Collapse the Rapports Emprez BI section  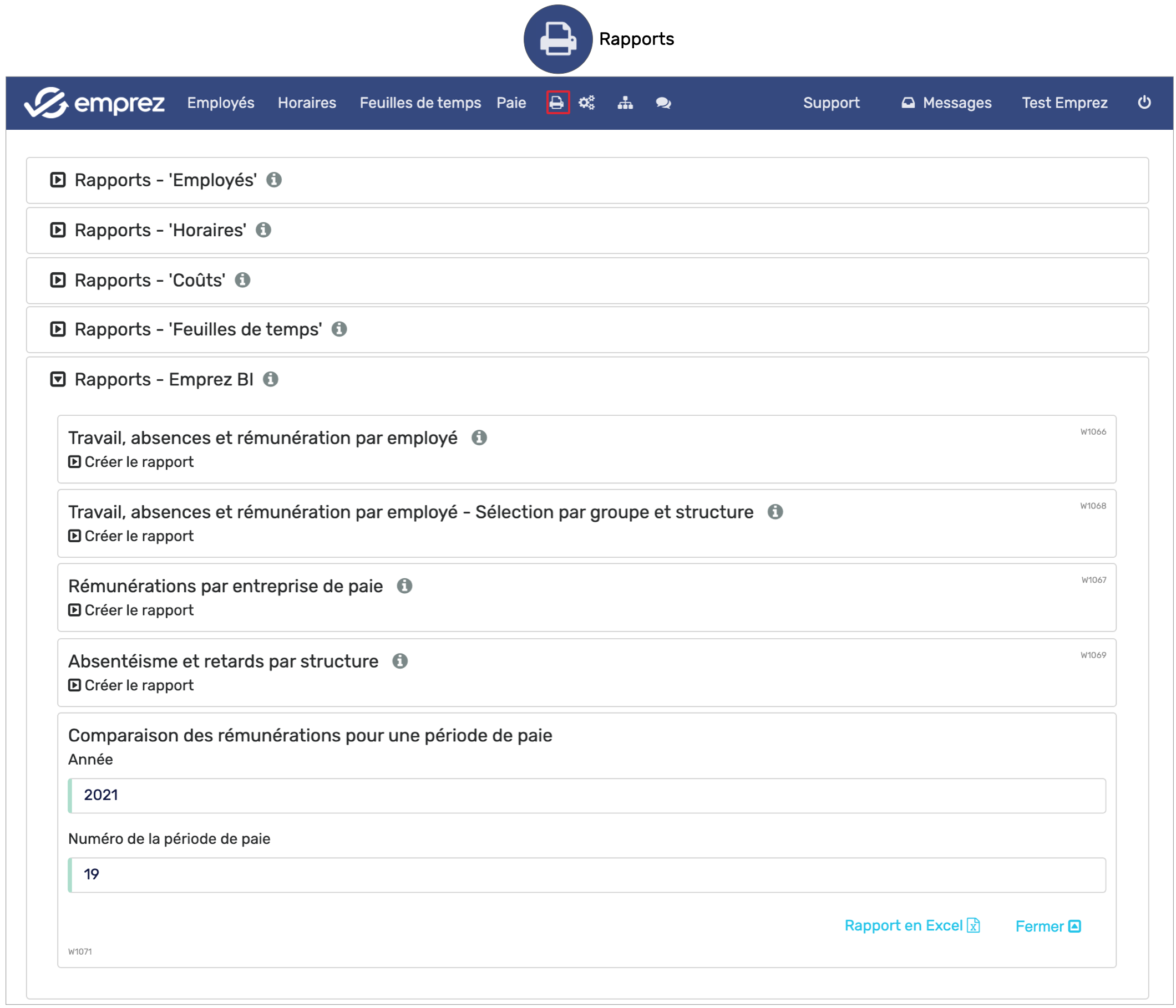point(58,379)
